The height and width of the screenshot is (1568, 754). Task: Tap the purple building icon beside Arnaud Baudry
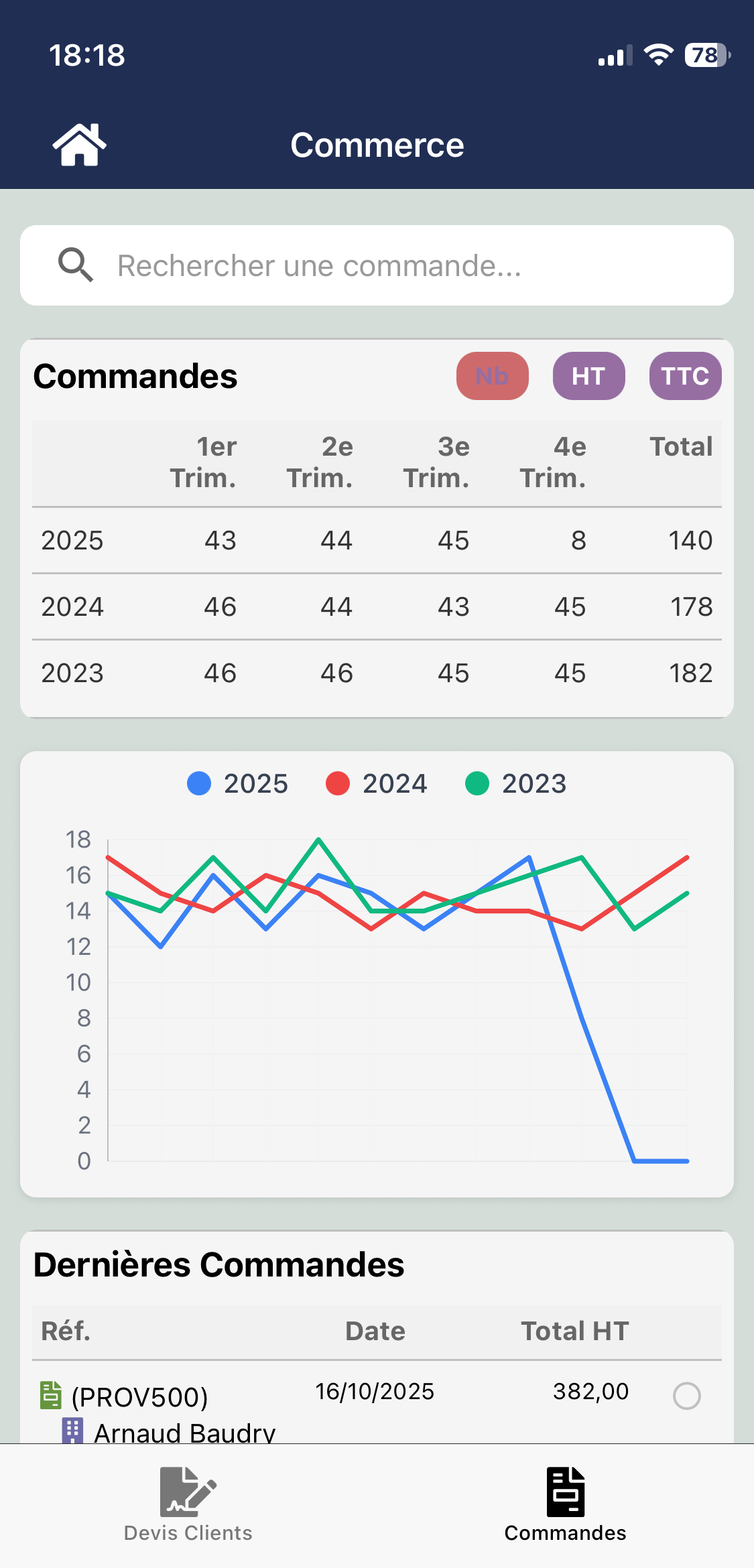pyautogui.click(x=72, y=1431)
